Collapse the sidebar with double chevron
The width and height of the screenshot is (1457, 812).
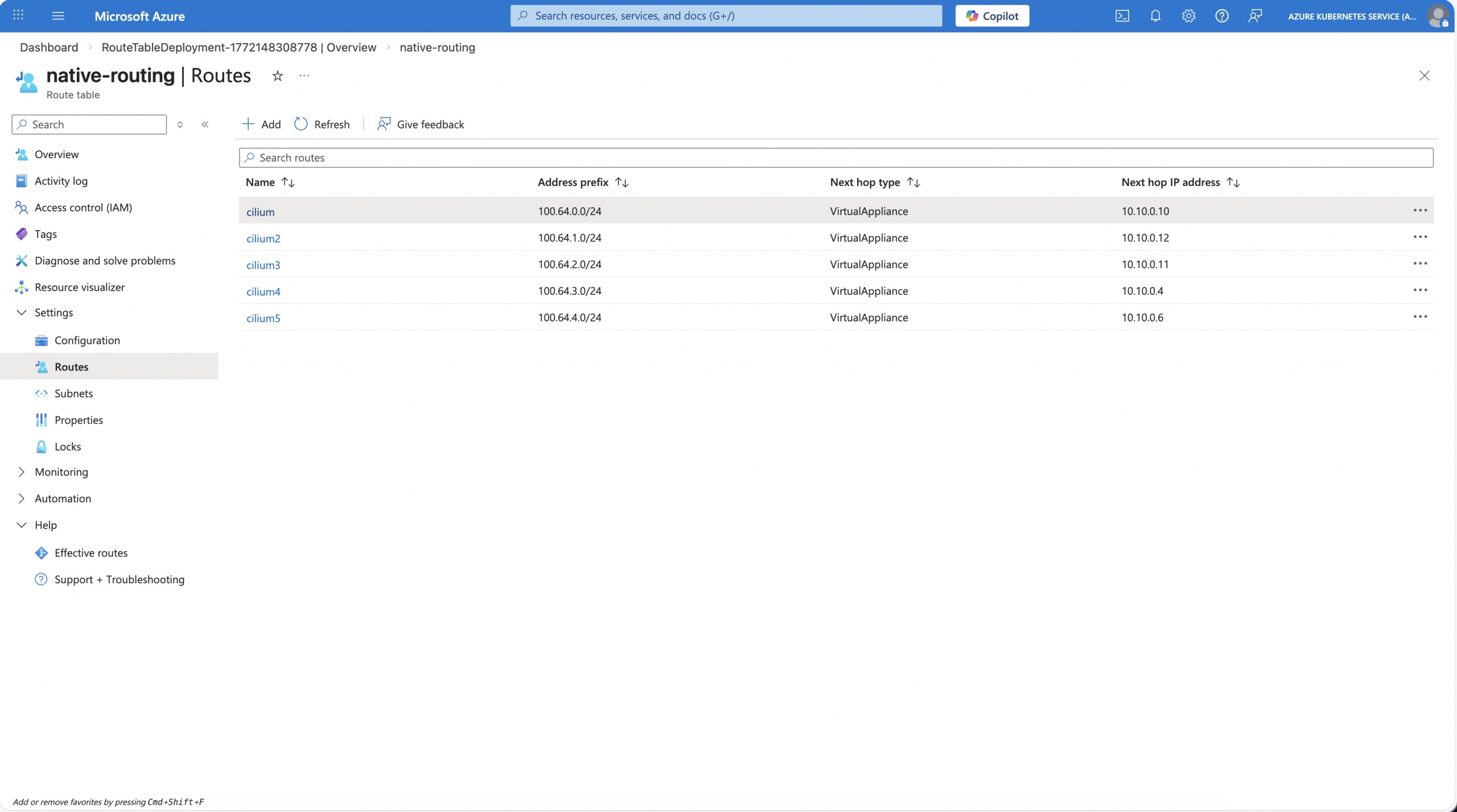point(205,124)
